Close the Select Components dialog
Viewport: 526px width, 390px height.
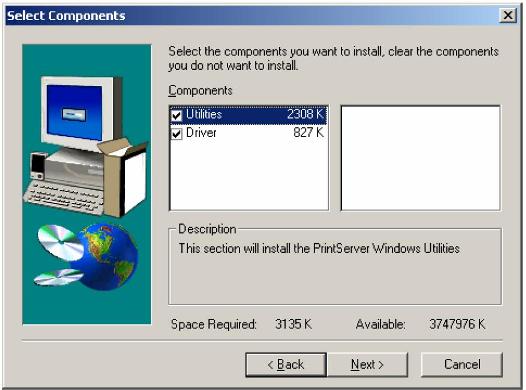(508, 15)
